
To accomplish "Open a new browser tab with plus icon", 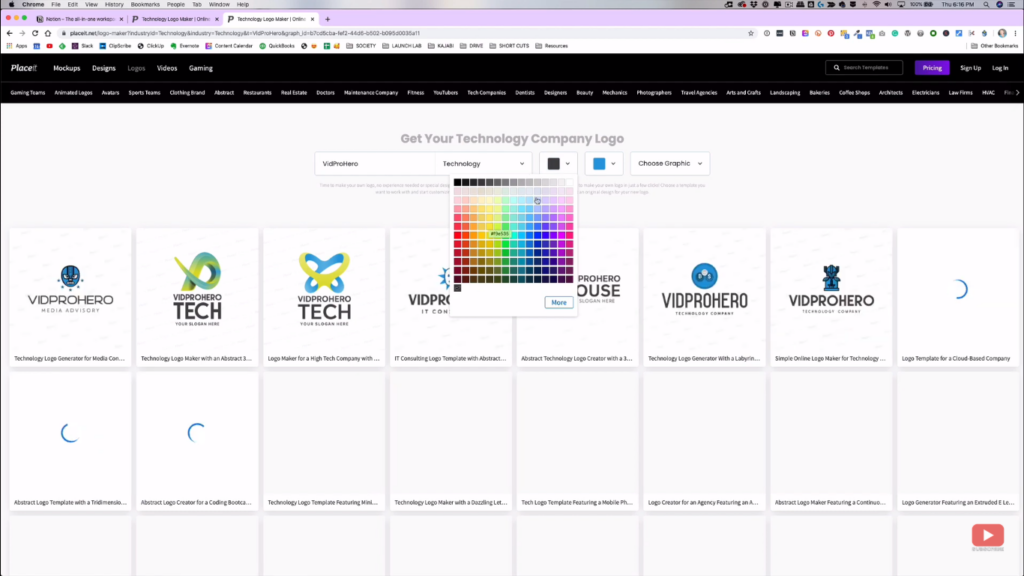I will (328, 19).
